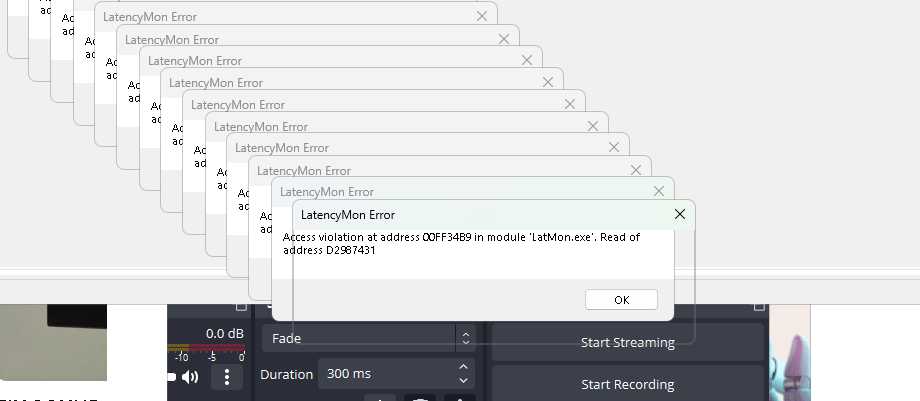Close the frontmost LatencyMon Error dialog
Viewport: 920px width, 401px height.
(679, 214)
